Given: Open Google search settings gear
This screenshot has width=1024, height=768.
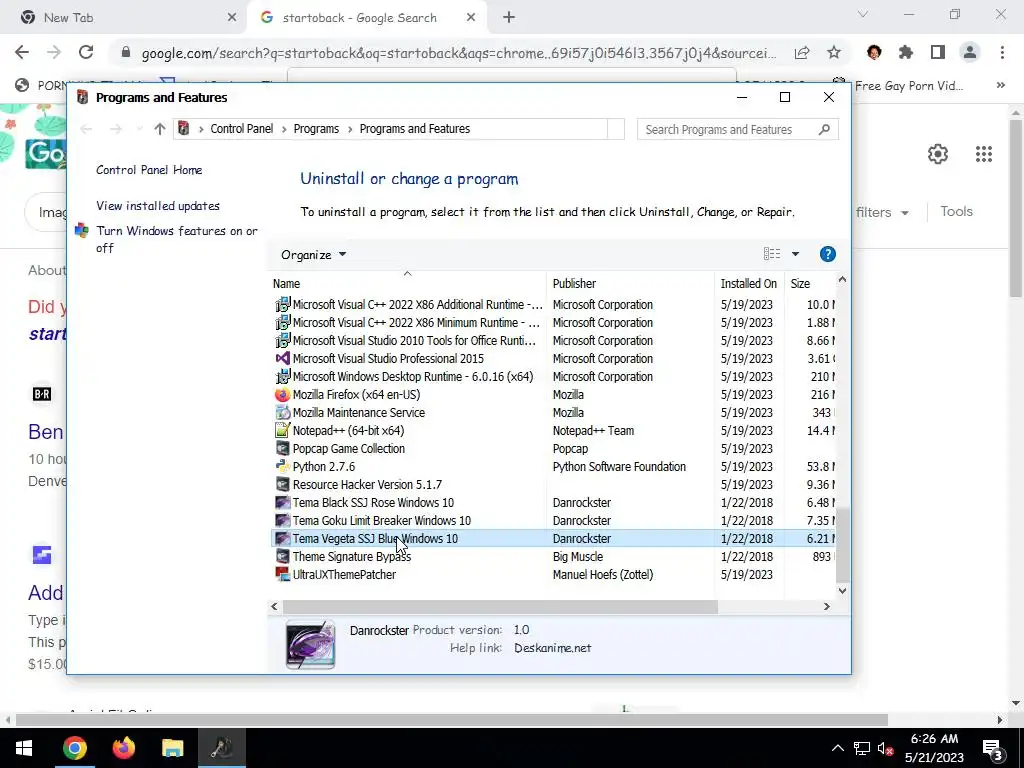Looking at the screenshot, I should tap(938, 154).
